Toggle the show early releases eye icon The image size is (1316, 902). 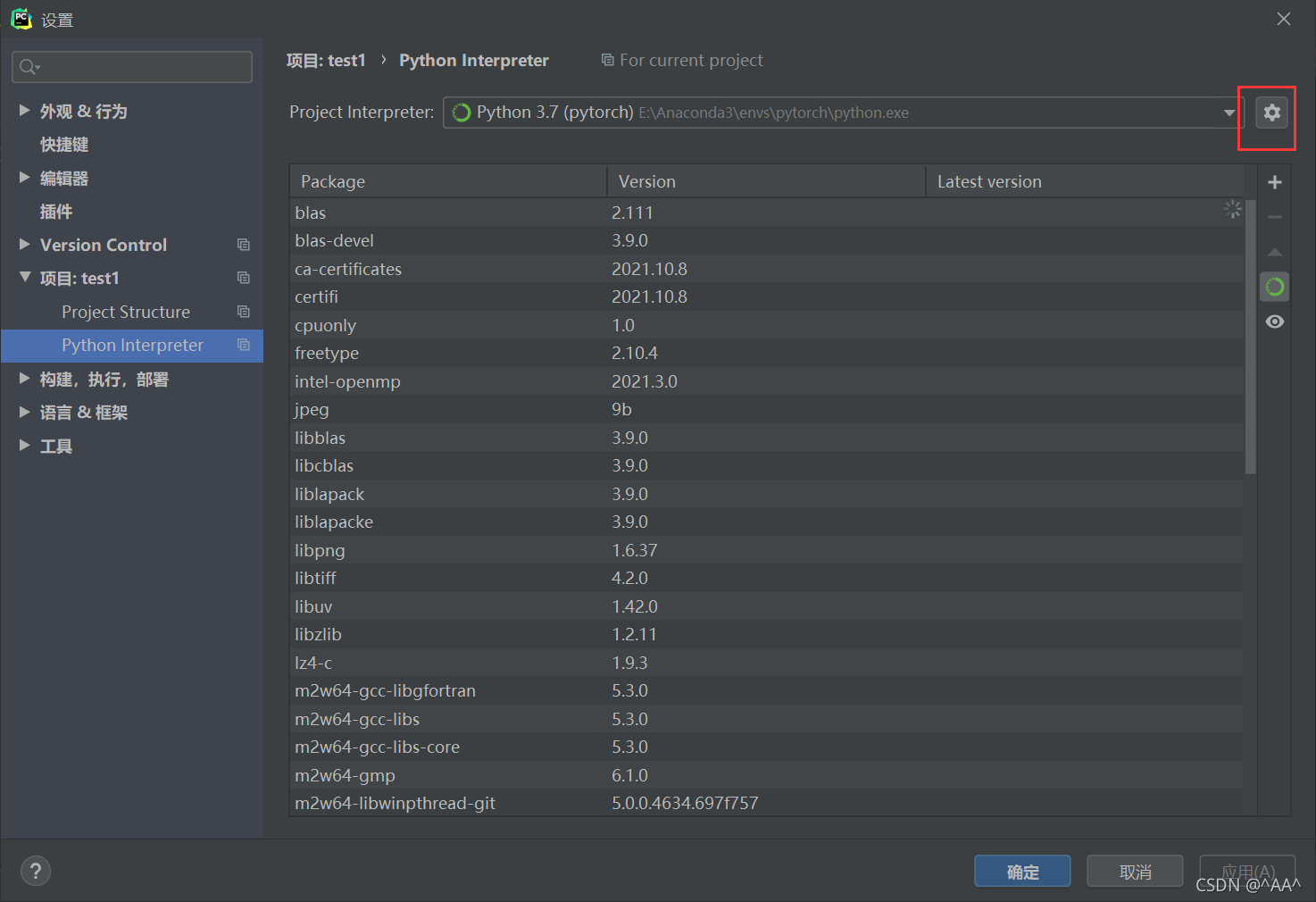click(x=1275, y=322)
